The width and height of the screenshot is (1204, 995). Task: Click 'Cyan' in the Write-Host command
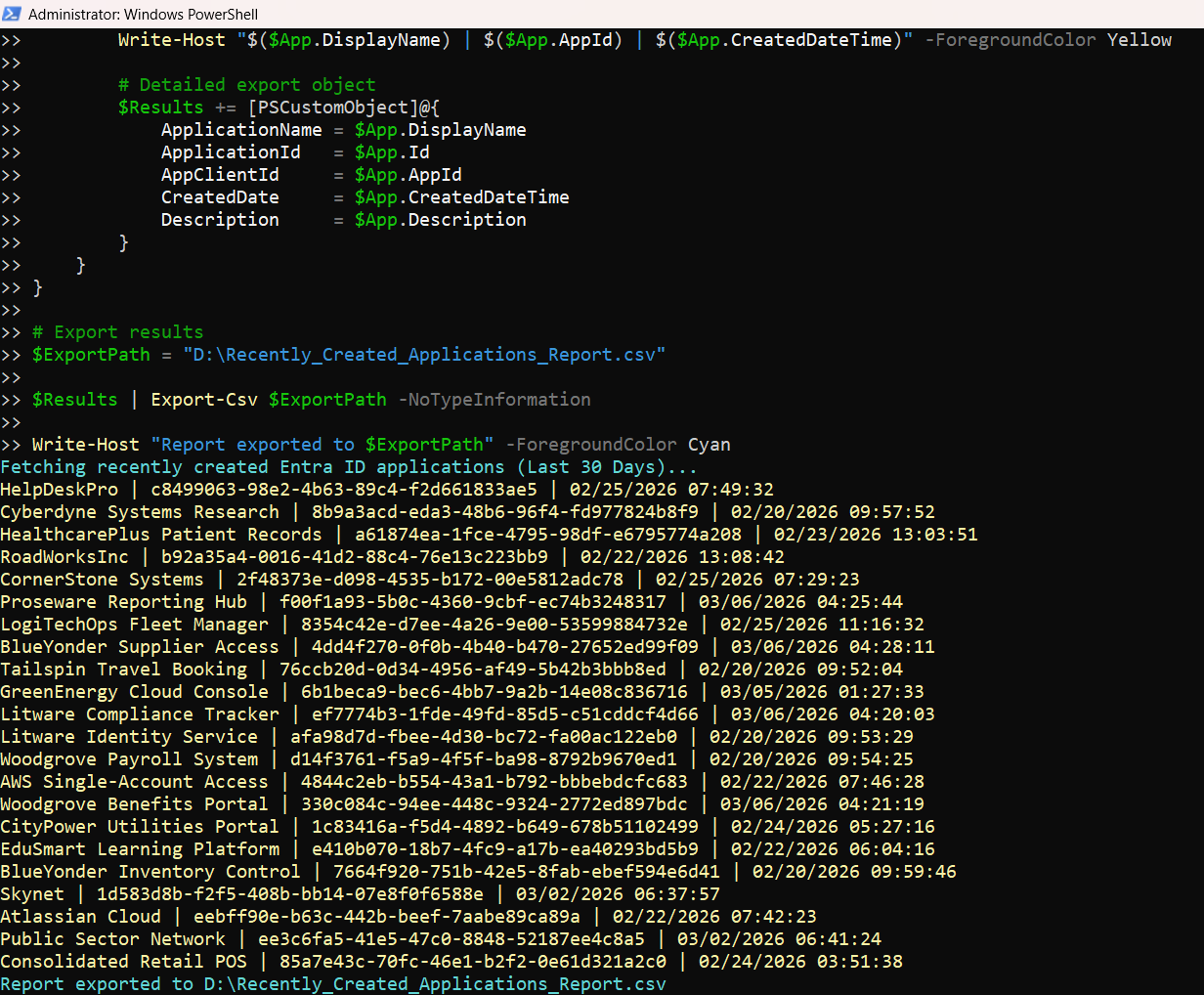click(x=709, y=445)
